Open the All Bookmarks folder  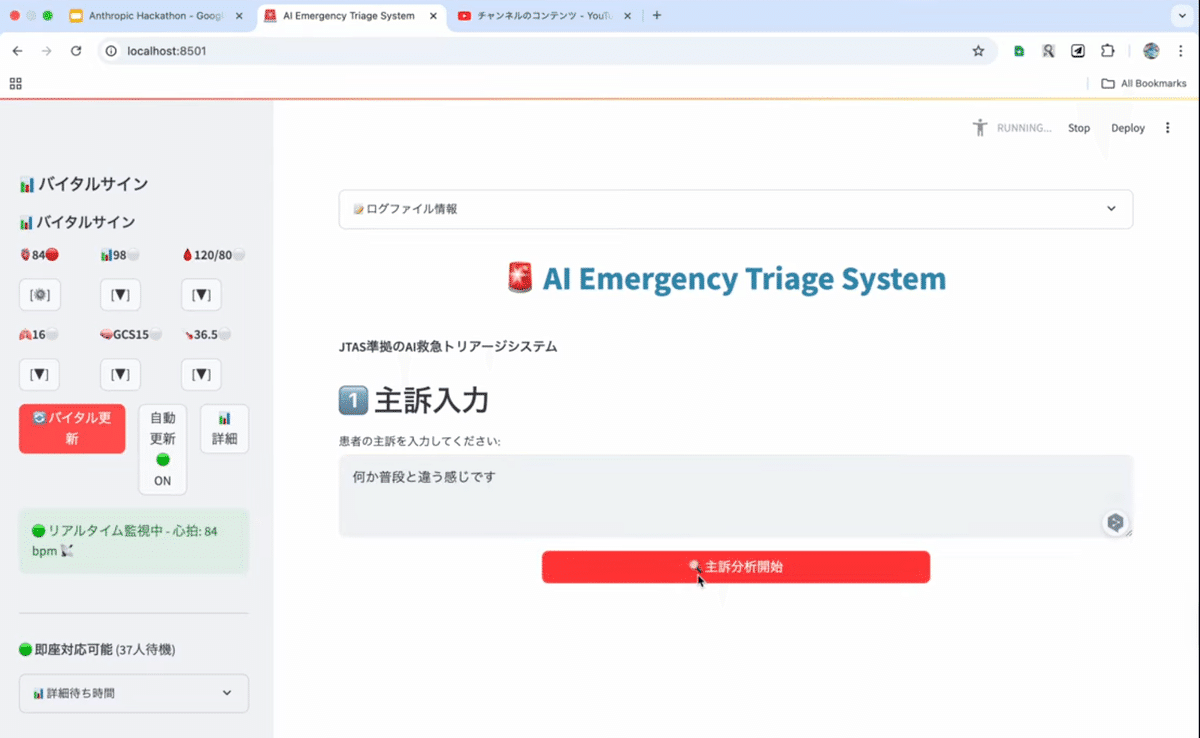point(1143,83)
